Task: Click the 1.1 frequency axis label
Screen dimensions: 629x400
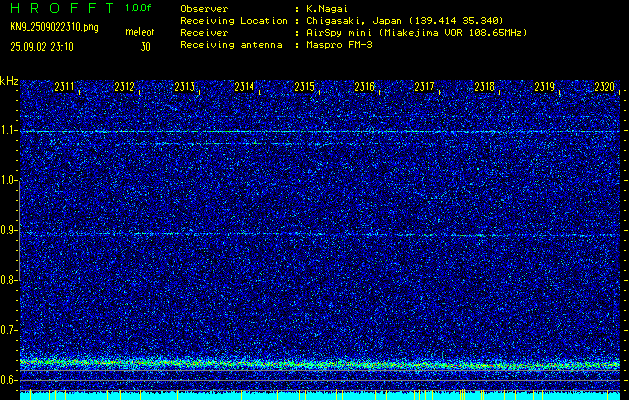Action: (x=7, y=130)
